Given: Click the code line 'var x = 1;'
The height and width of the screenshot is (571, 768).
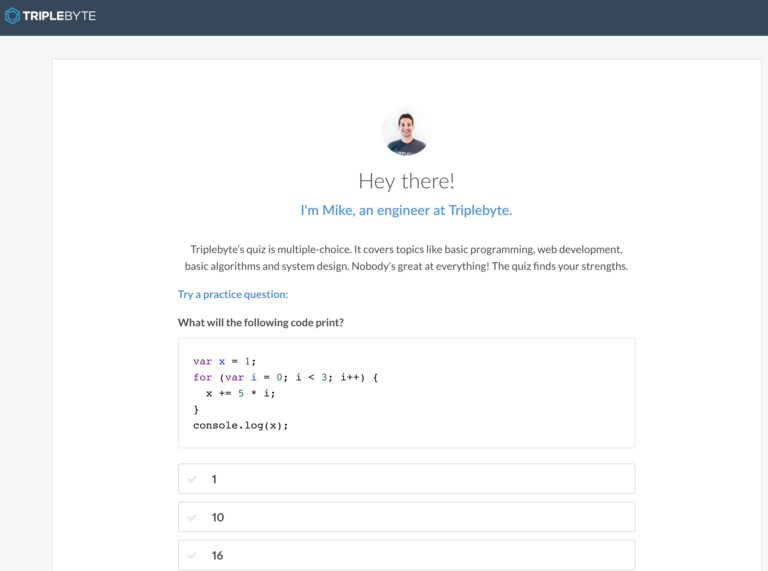Looking at the screenshot, I should coord(224,361).
